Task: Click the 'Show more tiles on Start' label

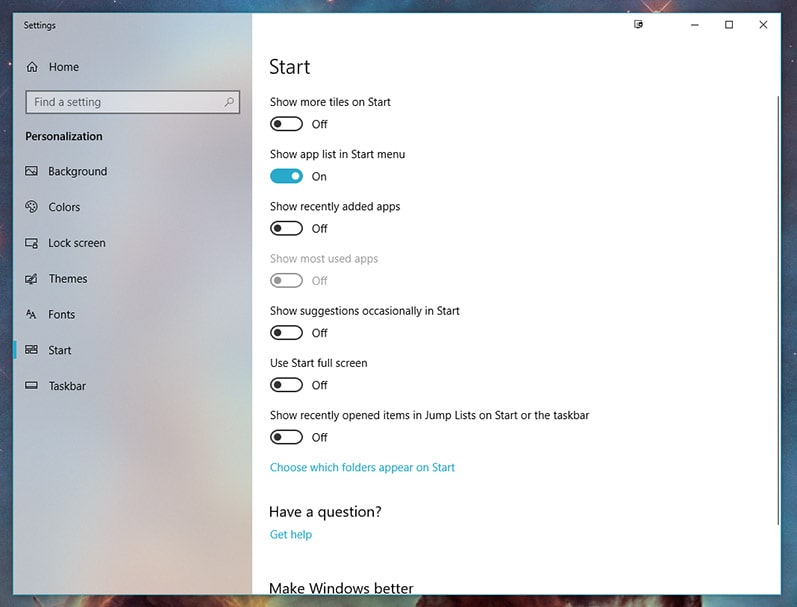Action: click(330, 102)
